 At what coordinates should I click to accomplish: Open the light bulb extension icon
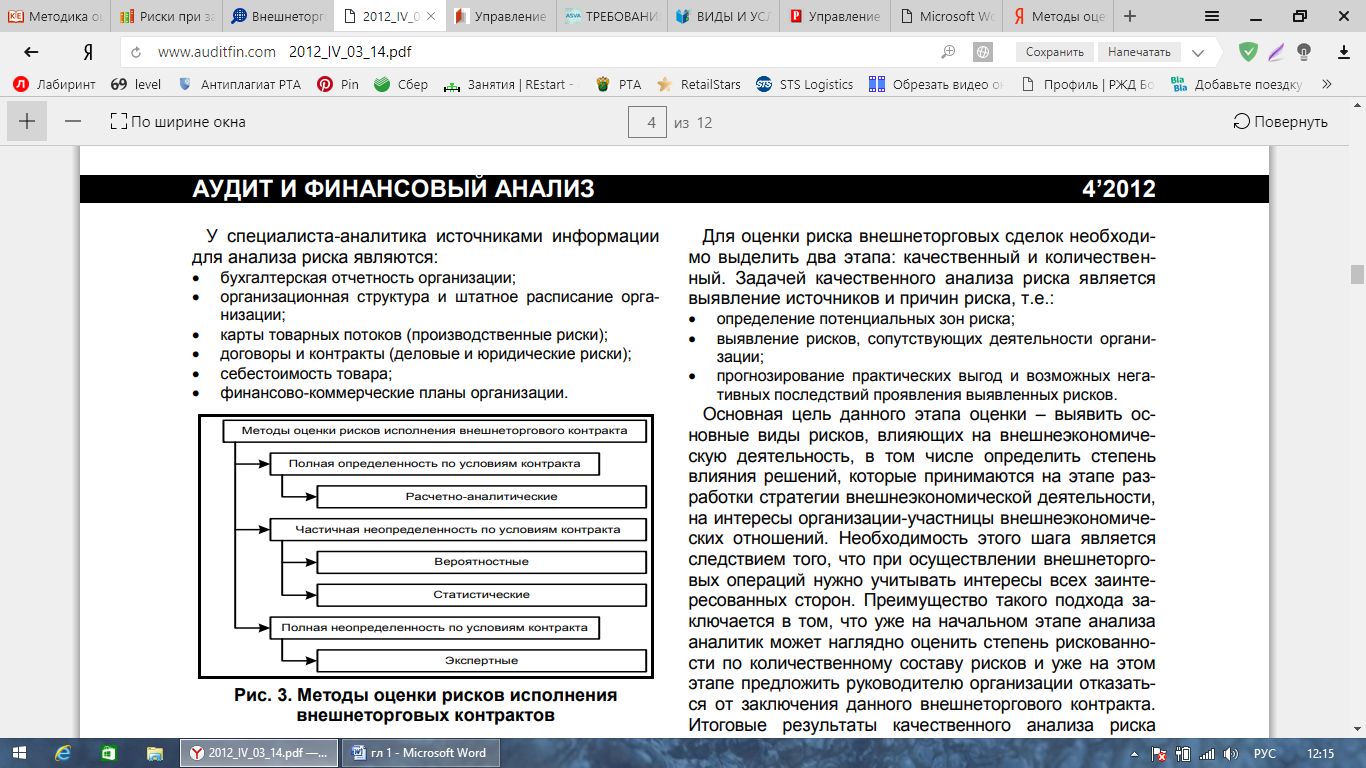[x=1304, y=52]
